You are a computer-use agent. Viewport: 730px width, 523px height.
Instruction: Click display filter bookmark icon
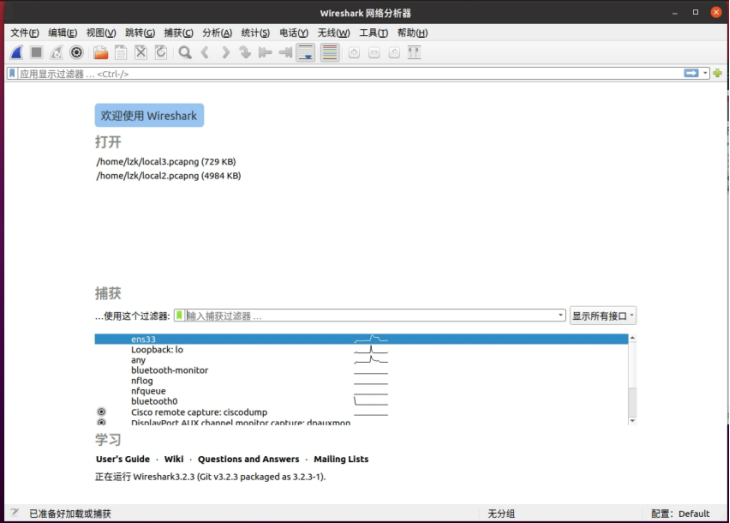[x=13, y=74]
